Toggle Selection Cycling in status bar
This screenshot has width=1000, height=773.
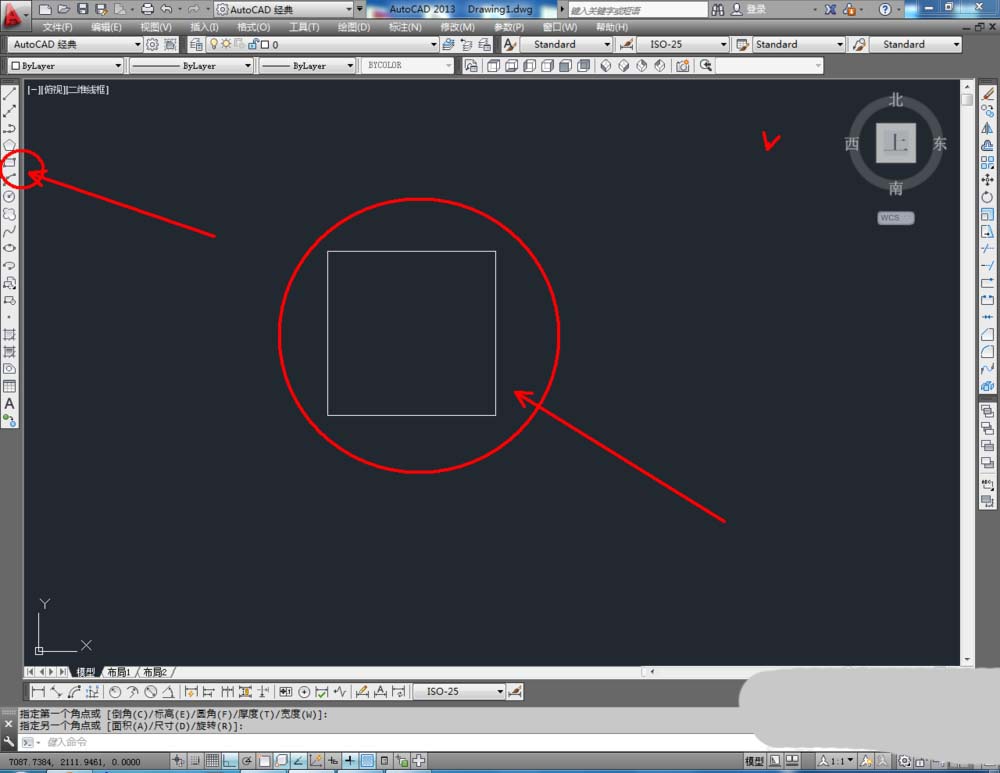[x=402, y=760]
